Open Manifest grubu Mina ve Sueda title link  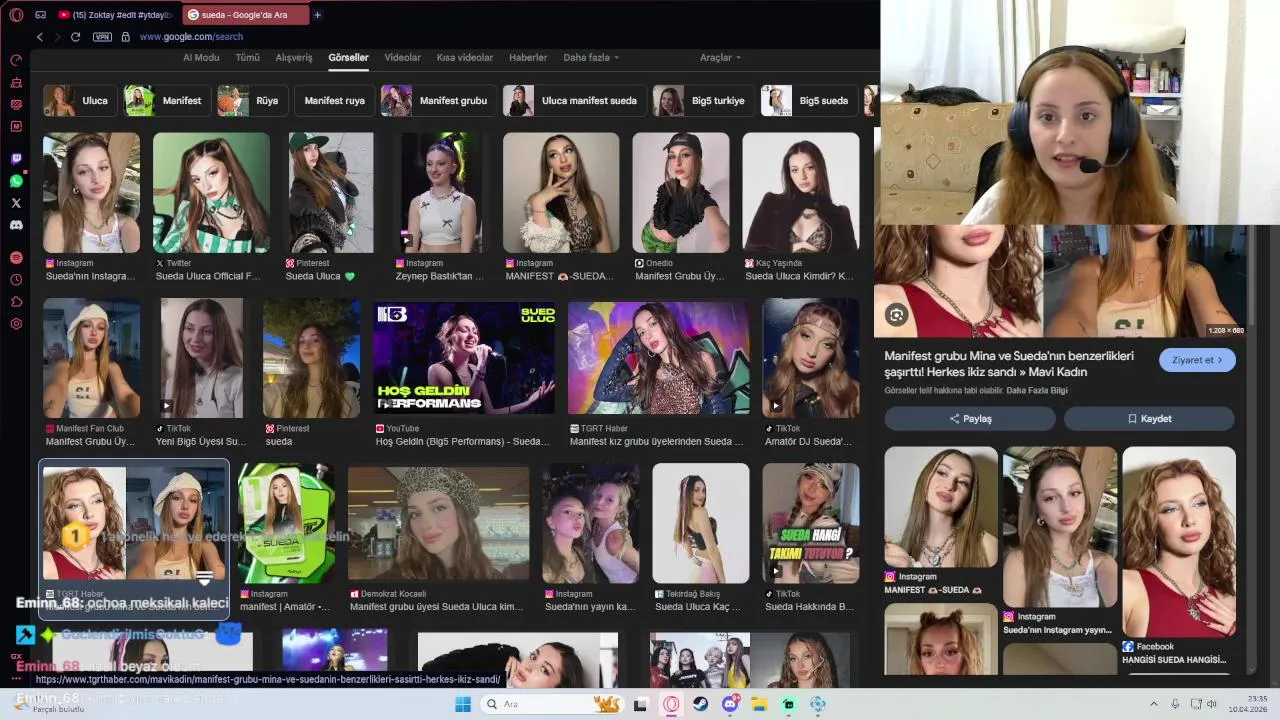point(1009,364)
